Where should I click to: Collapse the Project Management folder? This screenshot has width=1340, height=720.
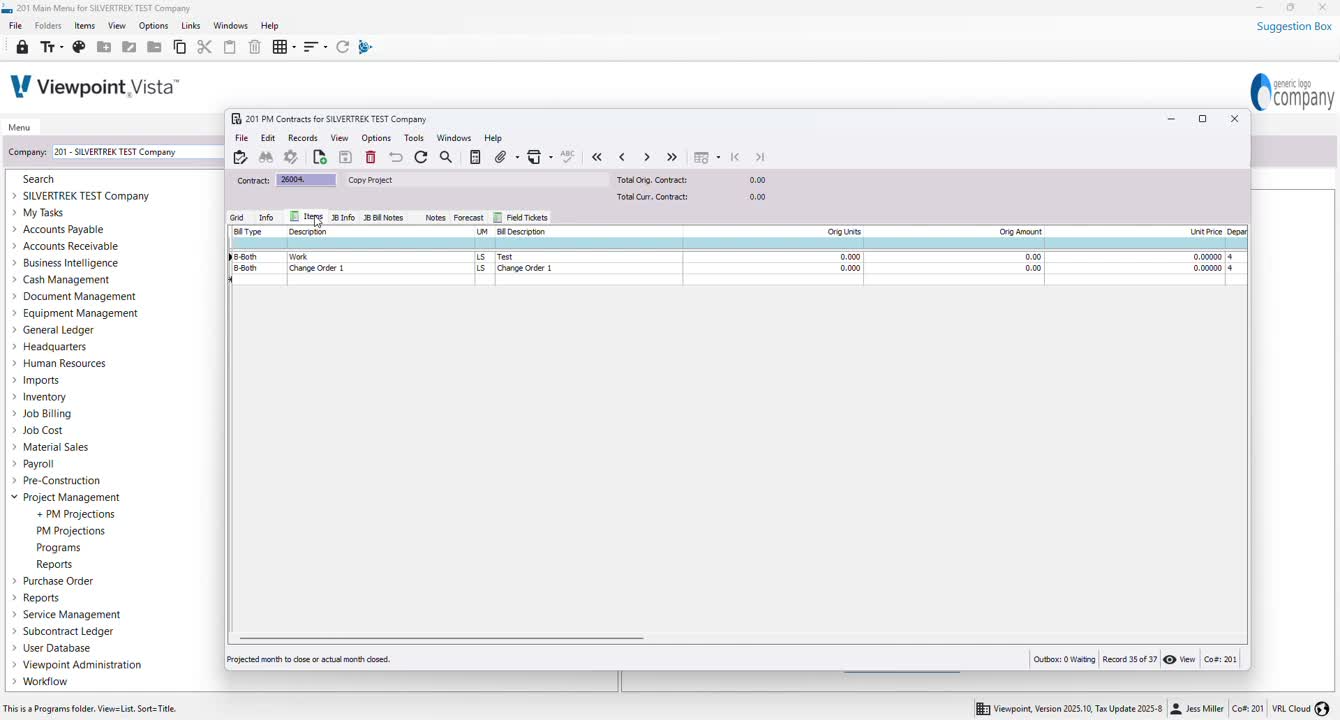14,498
